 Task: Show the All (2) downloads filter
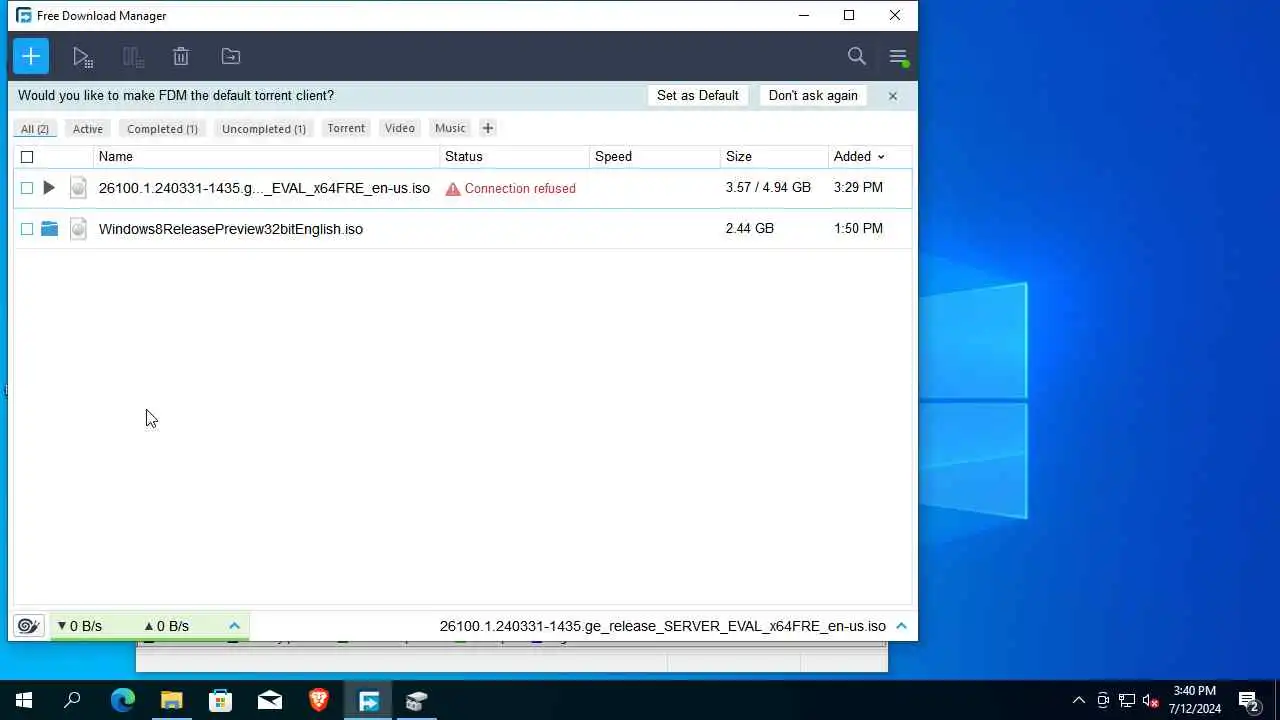35,129
